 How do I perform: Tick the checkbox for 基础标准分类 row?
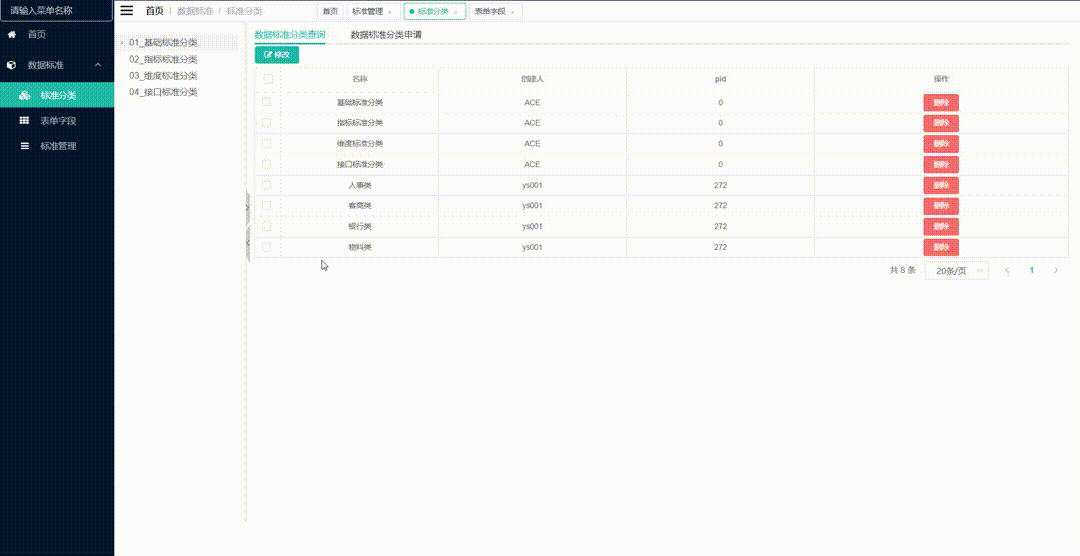tap(267, 102)
